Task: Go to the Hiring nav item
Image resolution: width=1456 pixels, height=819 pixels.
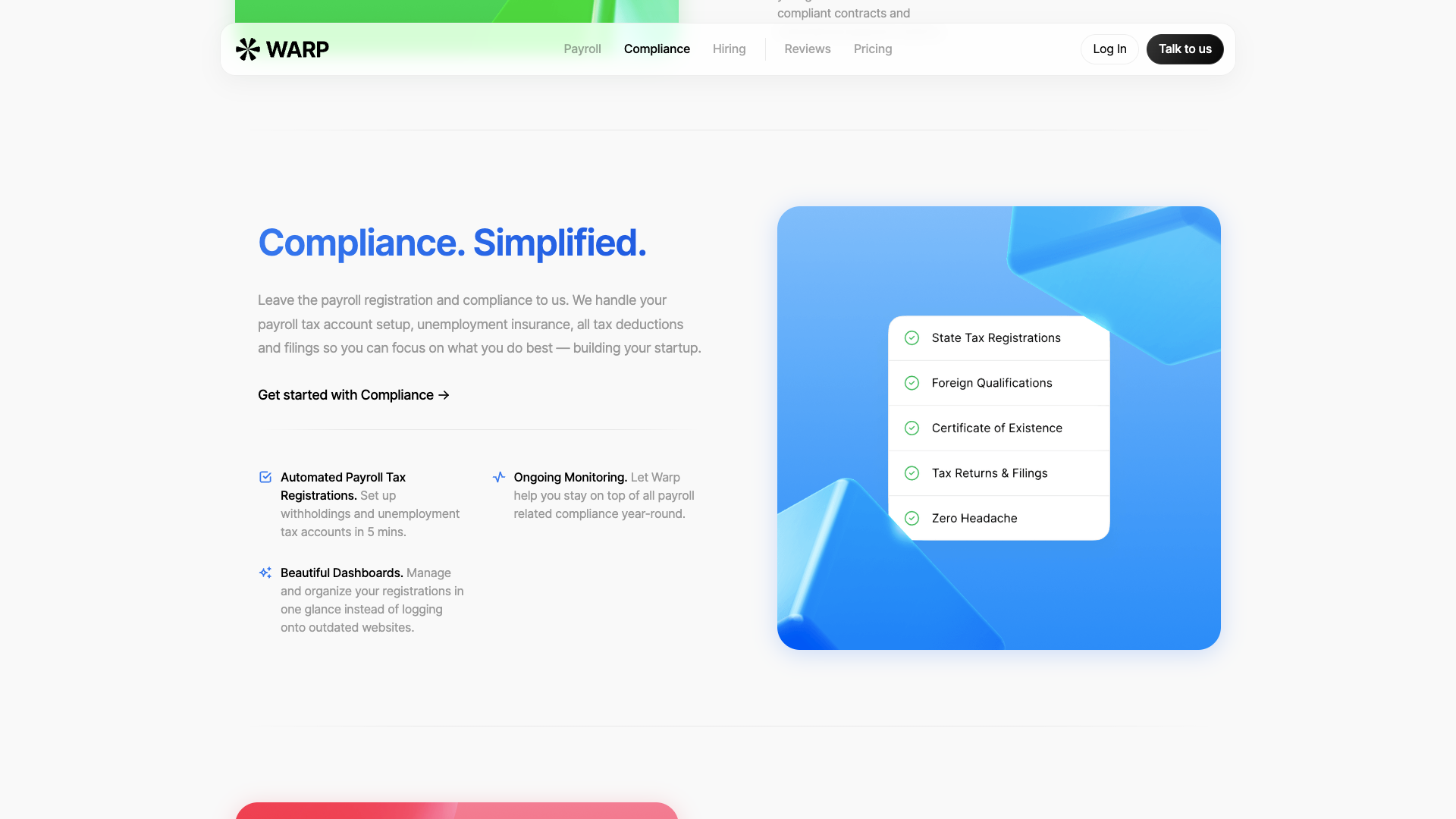Action: pyautogui.click(x=730, y=49)
